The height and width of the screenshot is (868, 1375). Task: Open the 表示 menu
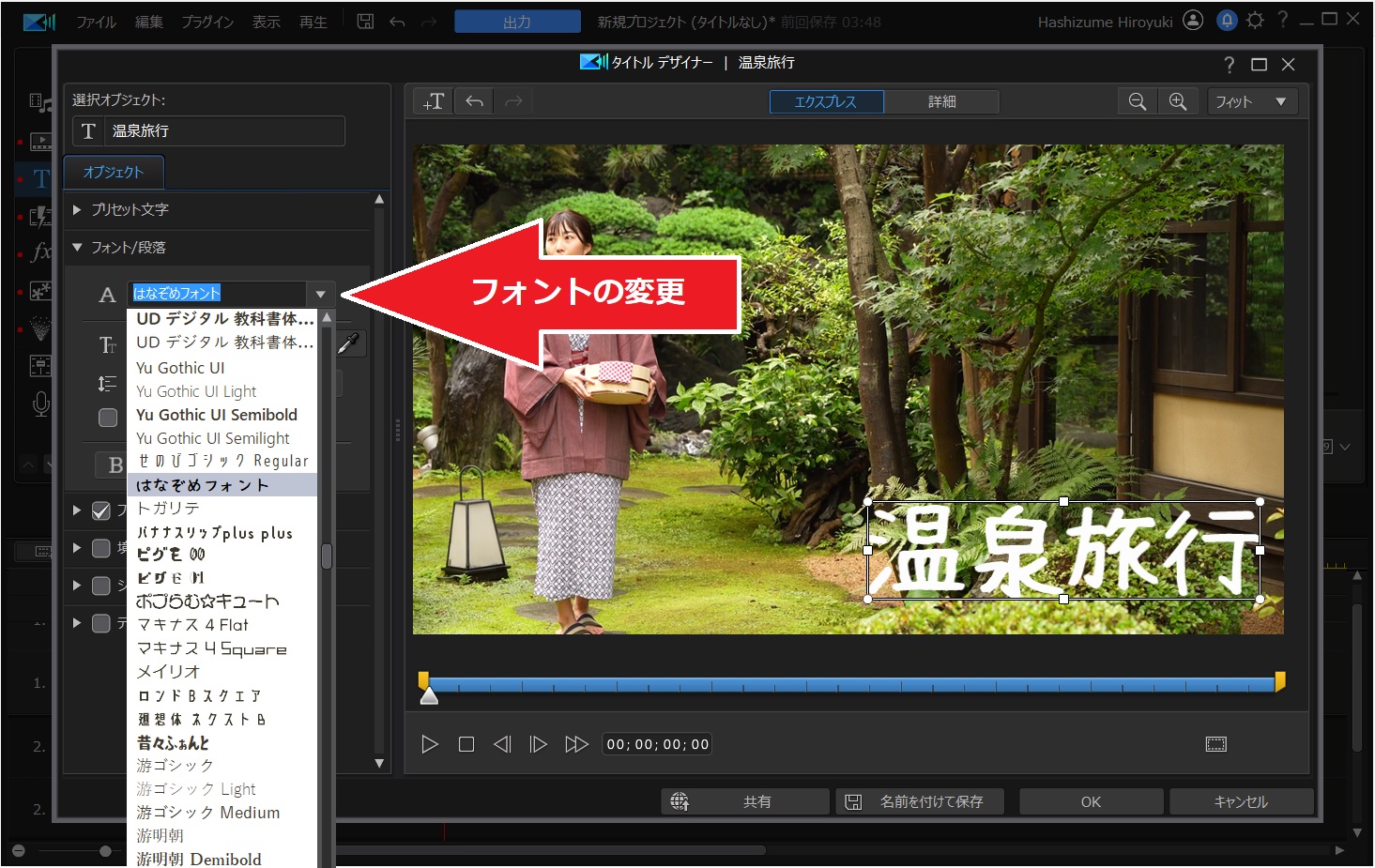267,22
